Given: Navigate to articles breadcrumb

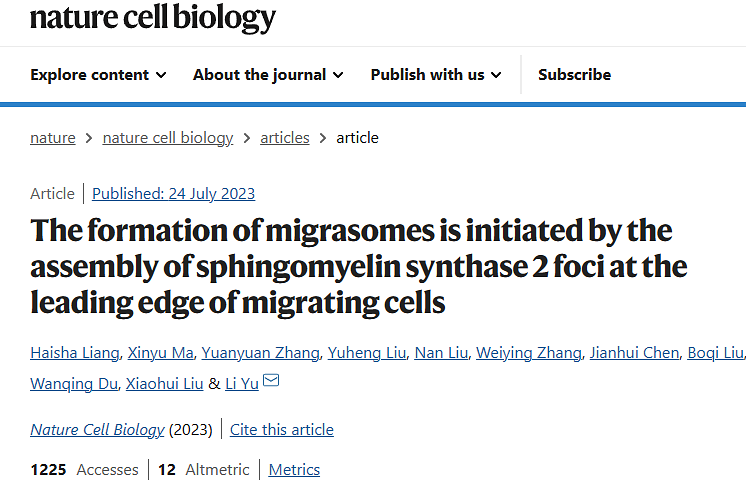Looking at the screenshot, I should point(285,138).
